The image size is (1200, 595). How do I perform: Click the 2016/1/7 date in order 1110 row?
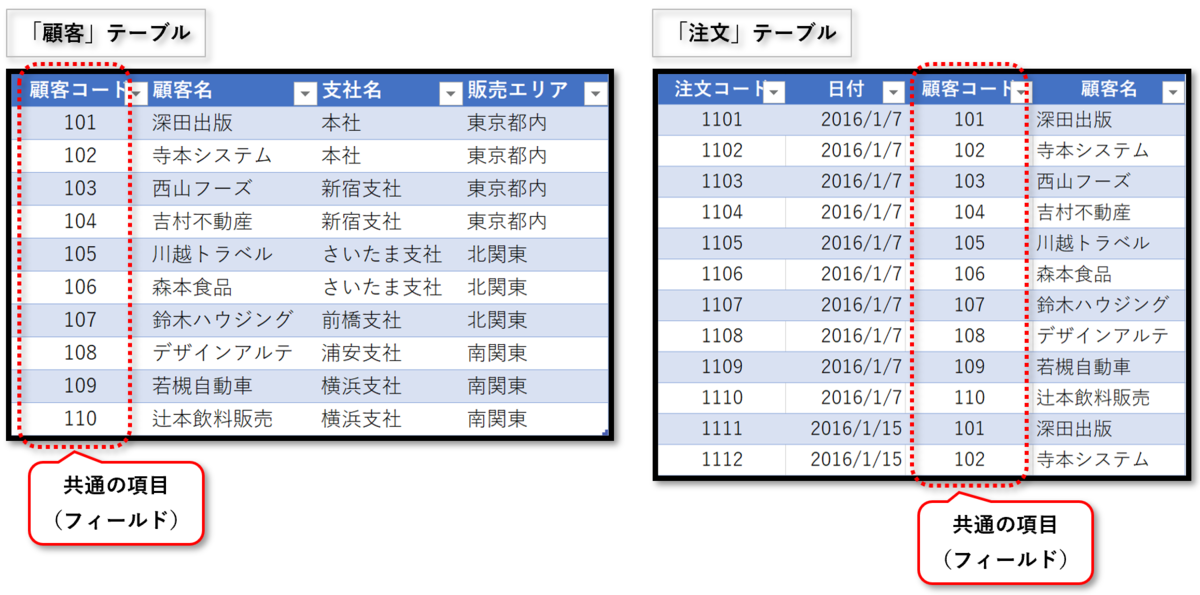pos(862,398)
